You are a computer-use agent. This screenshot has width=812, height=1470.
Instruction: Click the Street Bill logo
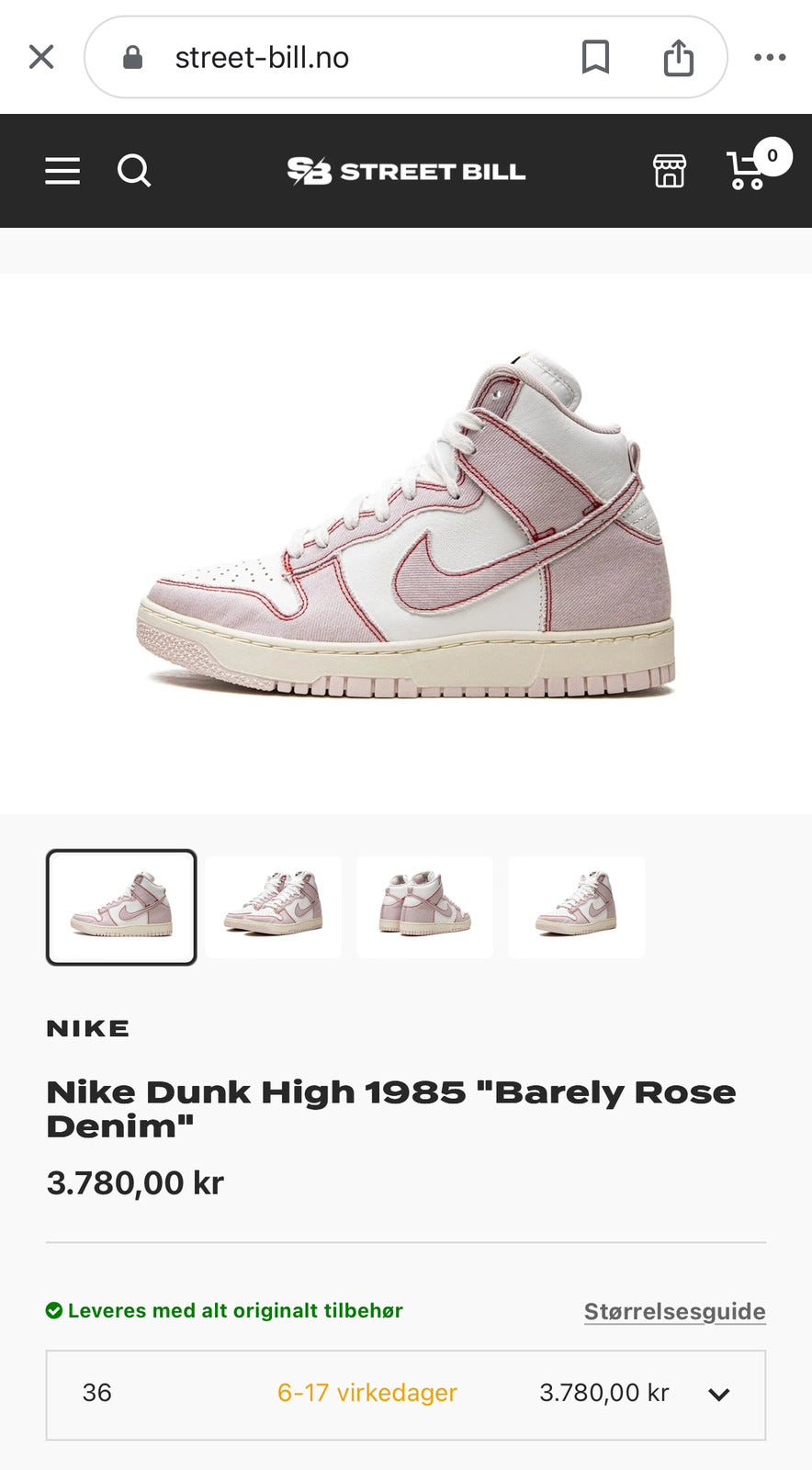click(x=406, y=171)
